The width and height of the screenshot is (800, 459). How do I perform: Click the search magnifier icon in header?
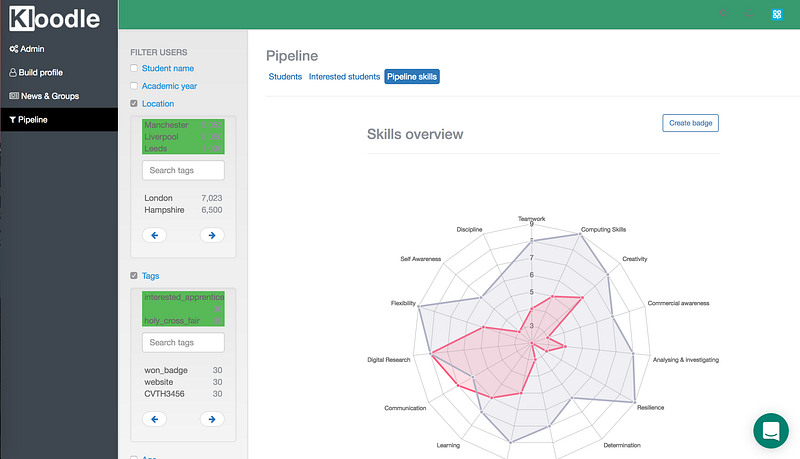point(725,14)
